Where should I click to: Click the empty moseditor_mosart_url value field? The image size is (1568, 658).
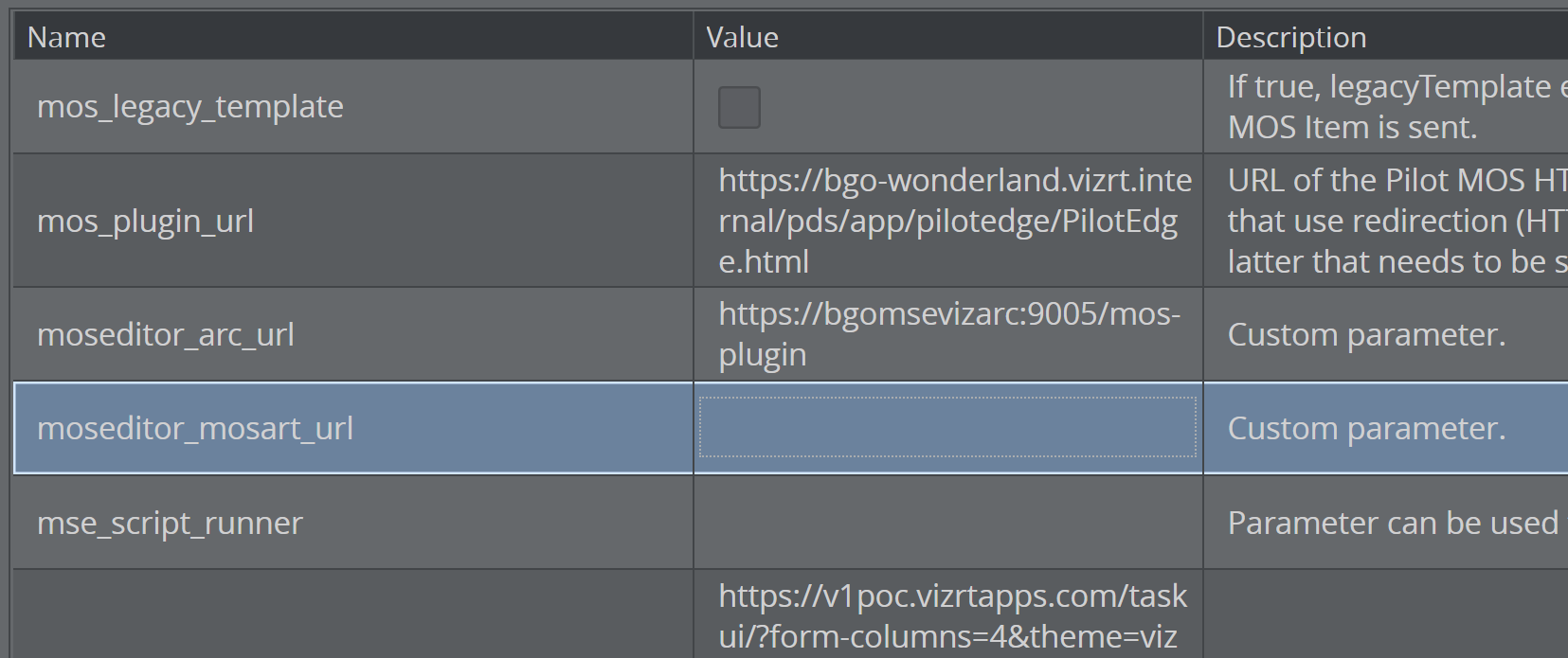(x=948, y=428)
